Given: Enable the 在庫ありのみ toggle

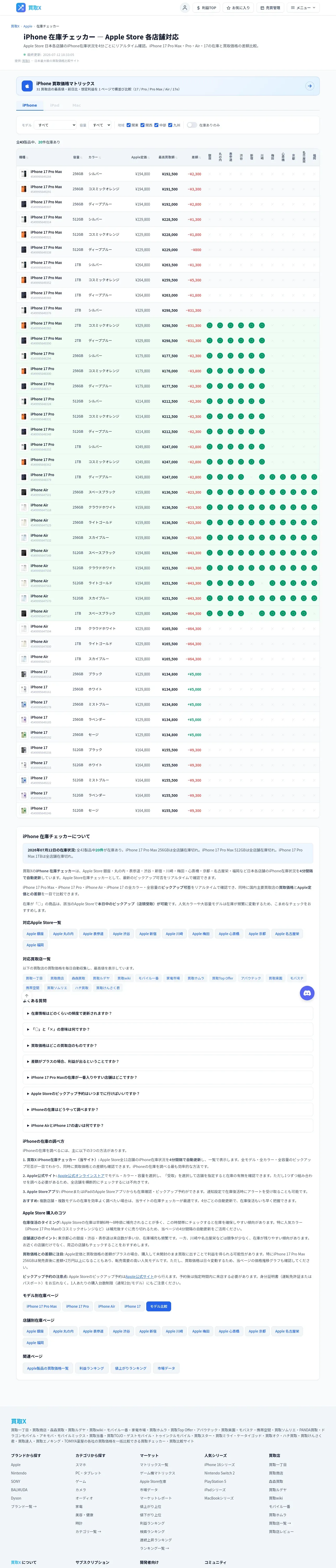Looking at the screenshot, I should pos(192,125).
